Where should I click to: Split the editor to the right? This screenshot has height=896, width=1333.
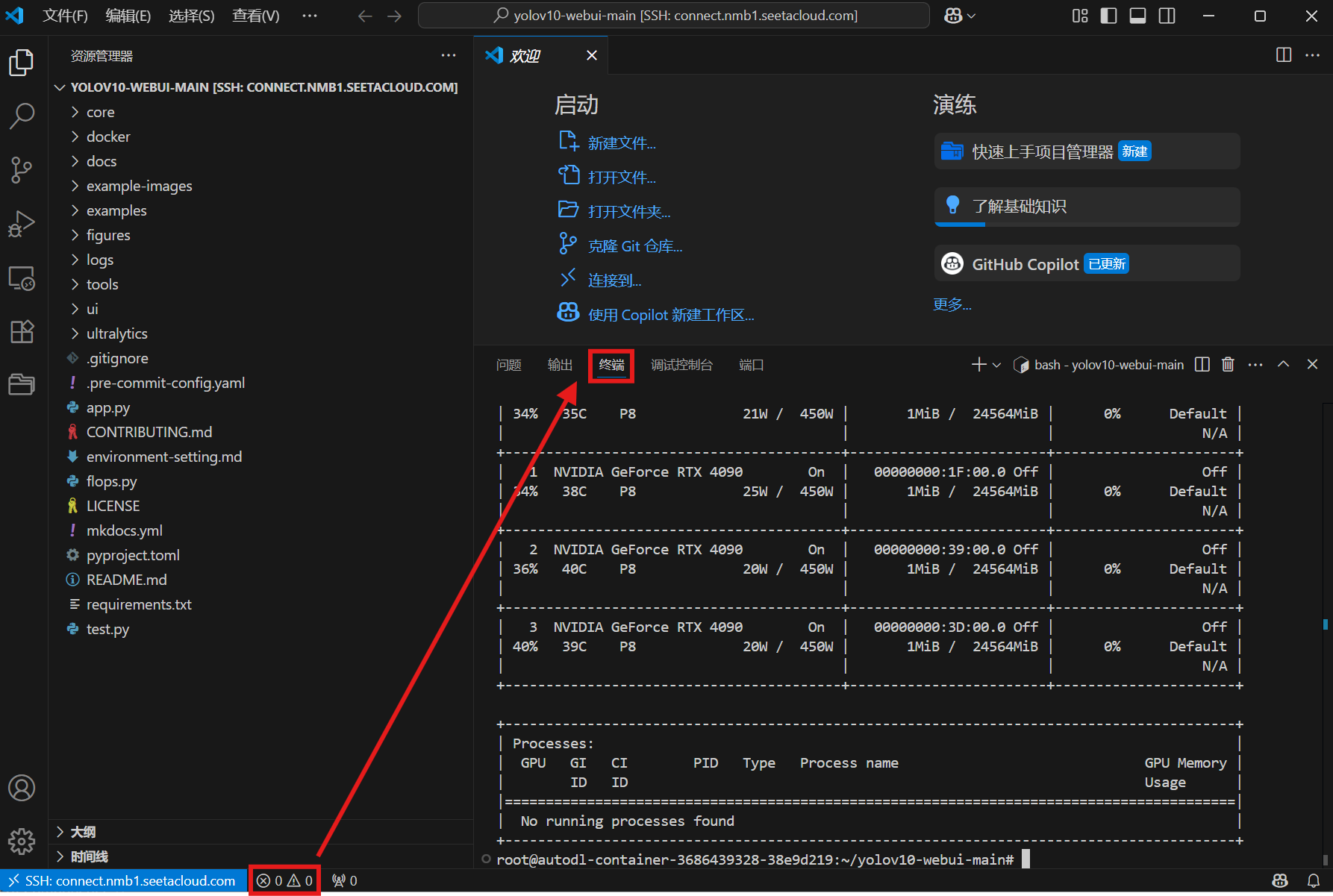(x=1284, y=55)
